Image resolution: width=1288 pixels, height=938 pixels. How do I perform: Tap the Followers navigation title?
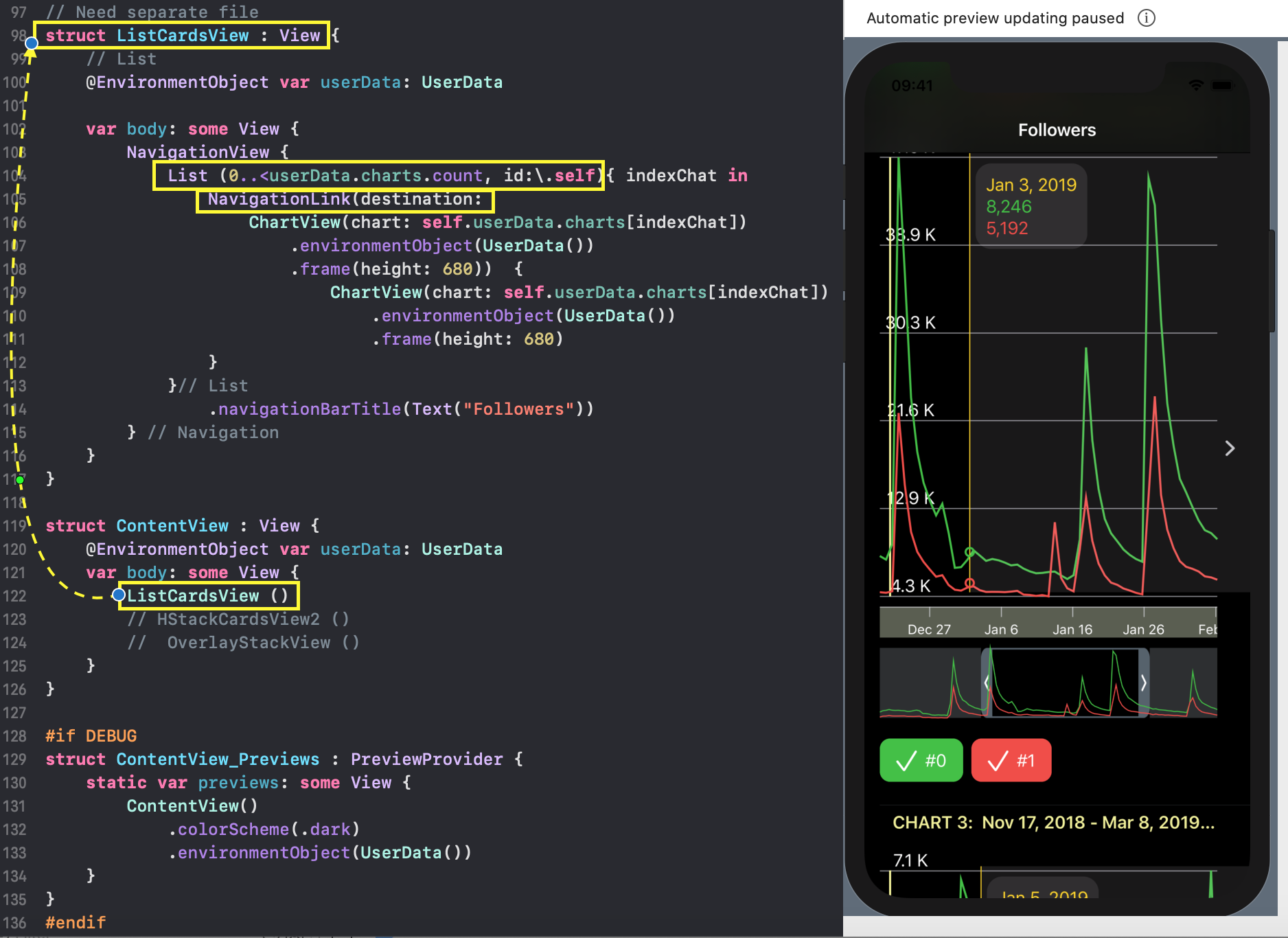(1057, 130)
